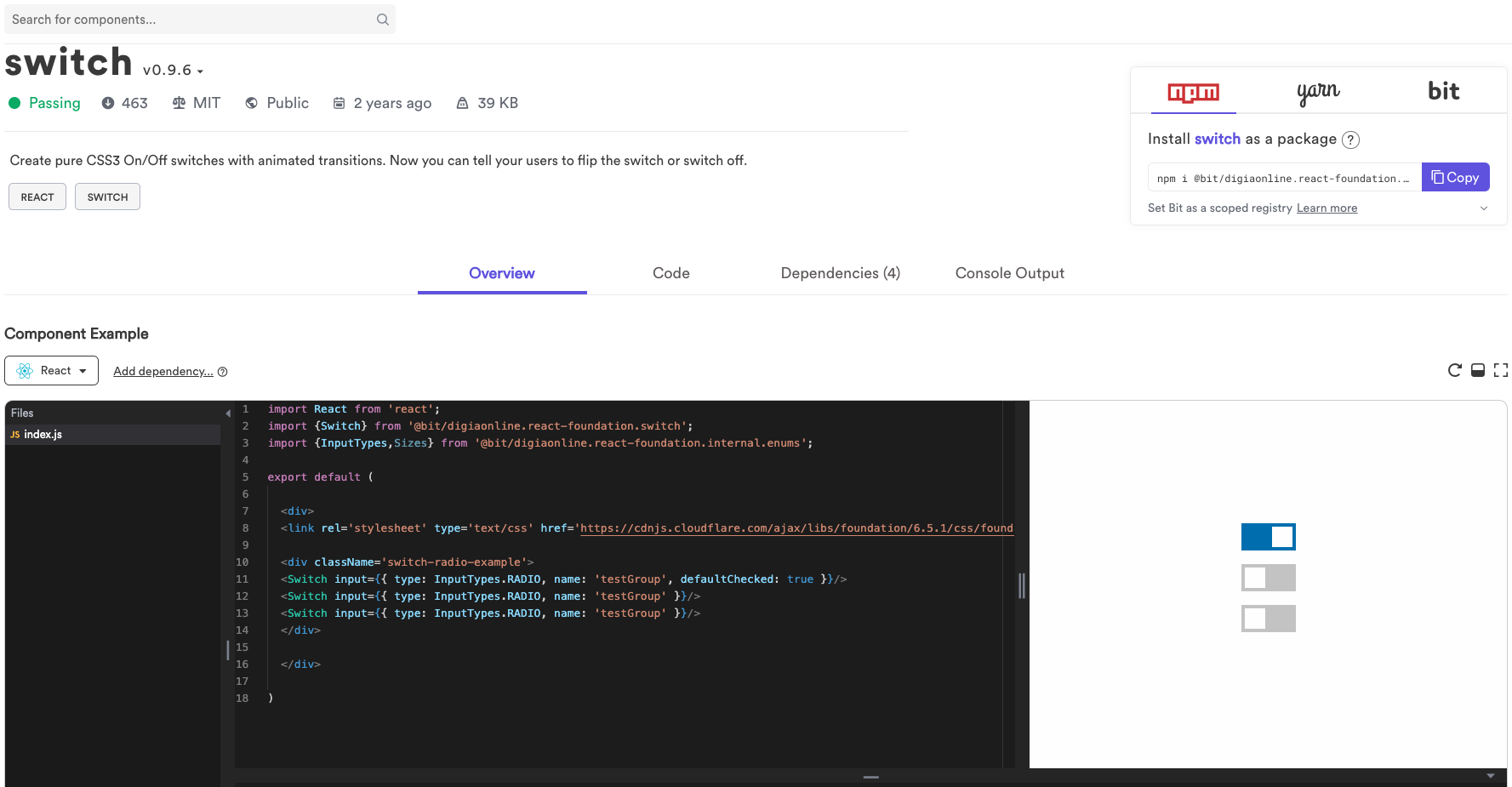Turn on the second switch in the preview

[1269, 578]
